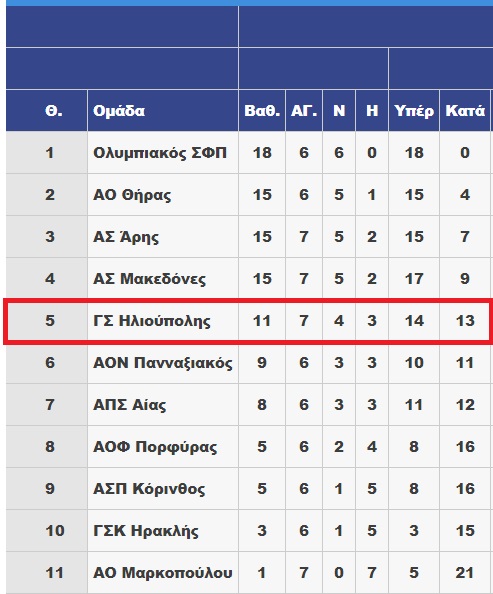Click the Υπέρ column header
The height and width of the screenshot is (594, 493).
[414, 111]
